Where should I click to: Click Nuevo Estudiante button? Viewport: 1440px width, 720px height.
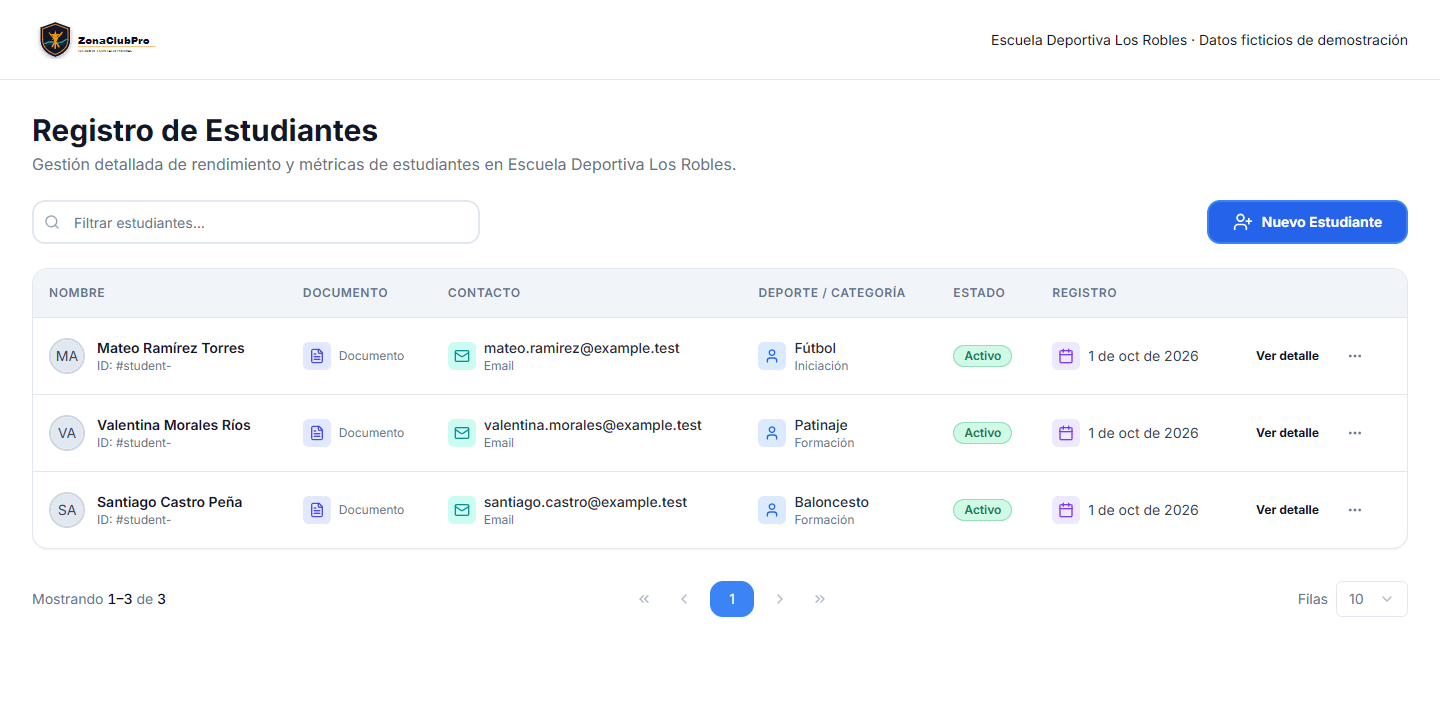point(1307,222)
